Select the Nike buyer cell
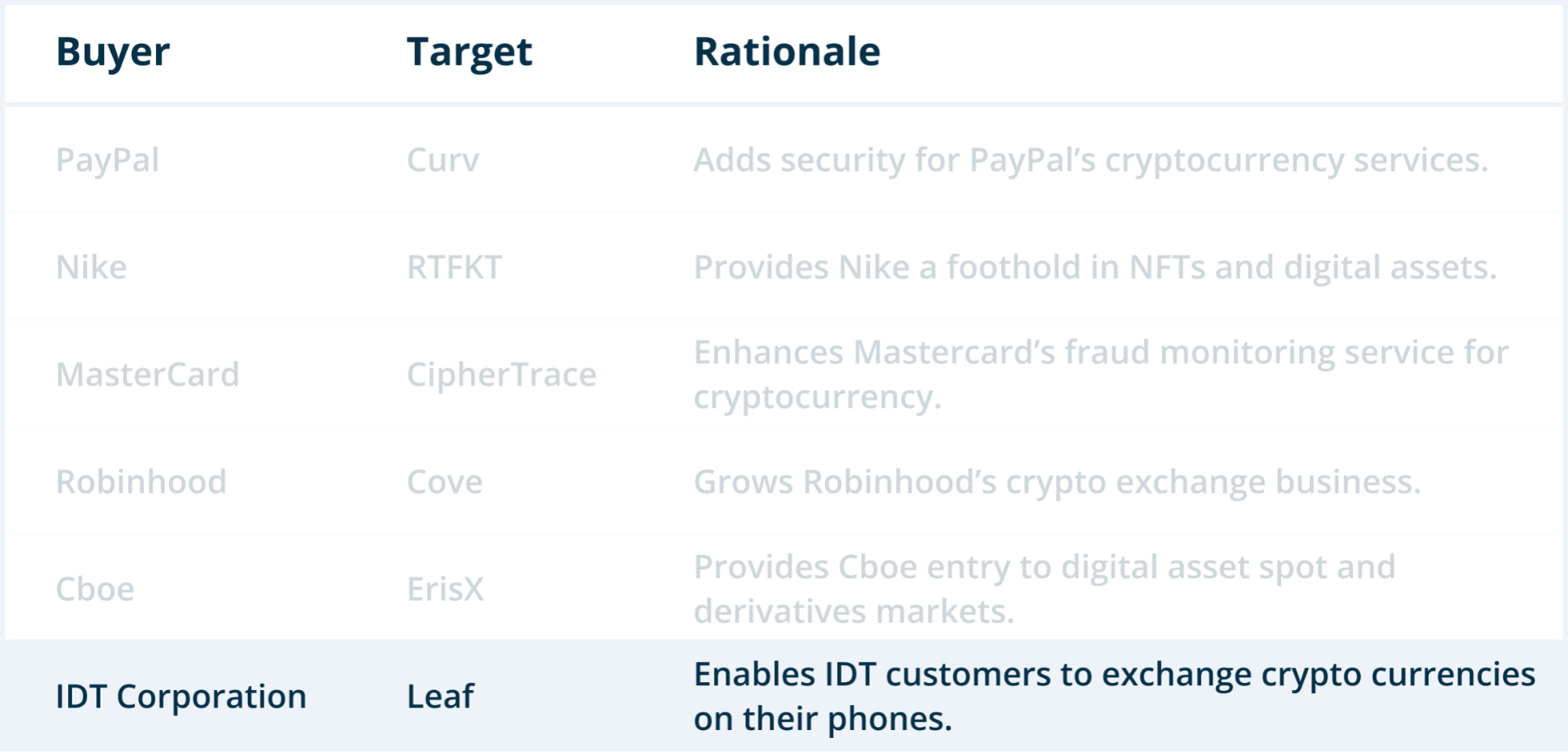Screen dimensions: 1568x752 pos(91,267)
